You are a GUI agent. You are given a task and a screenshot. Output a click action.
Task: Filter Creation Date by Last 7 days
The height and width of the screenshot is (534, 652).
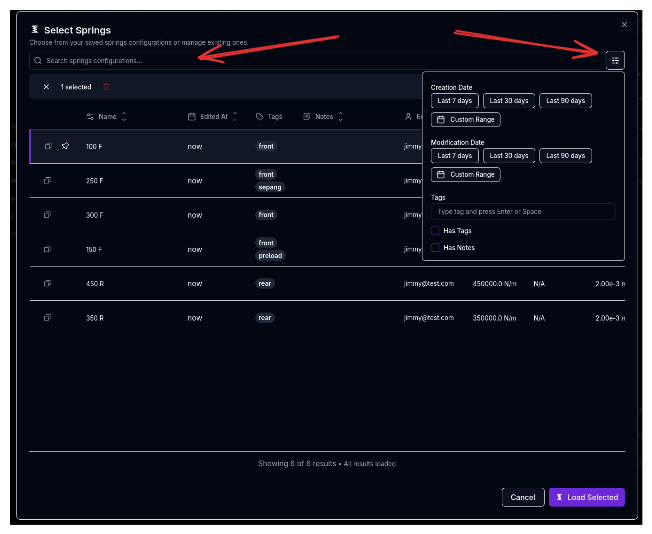[455, 101]
